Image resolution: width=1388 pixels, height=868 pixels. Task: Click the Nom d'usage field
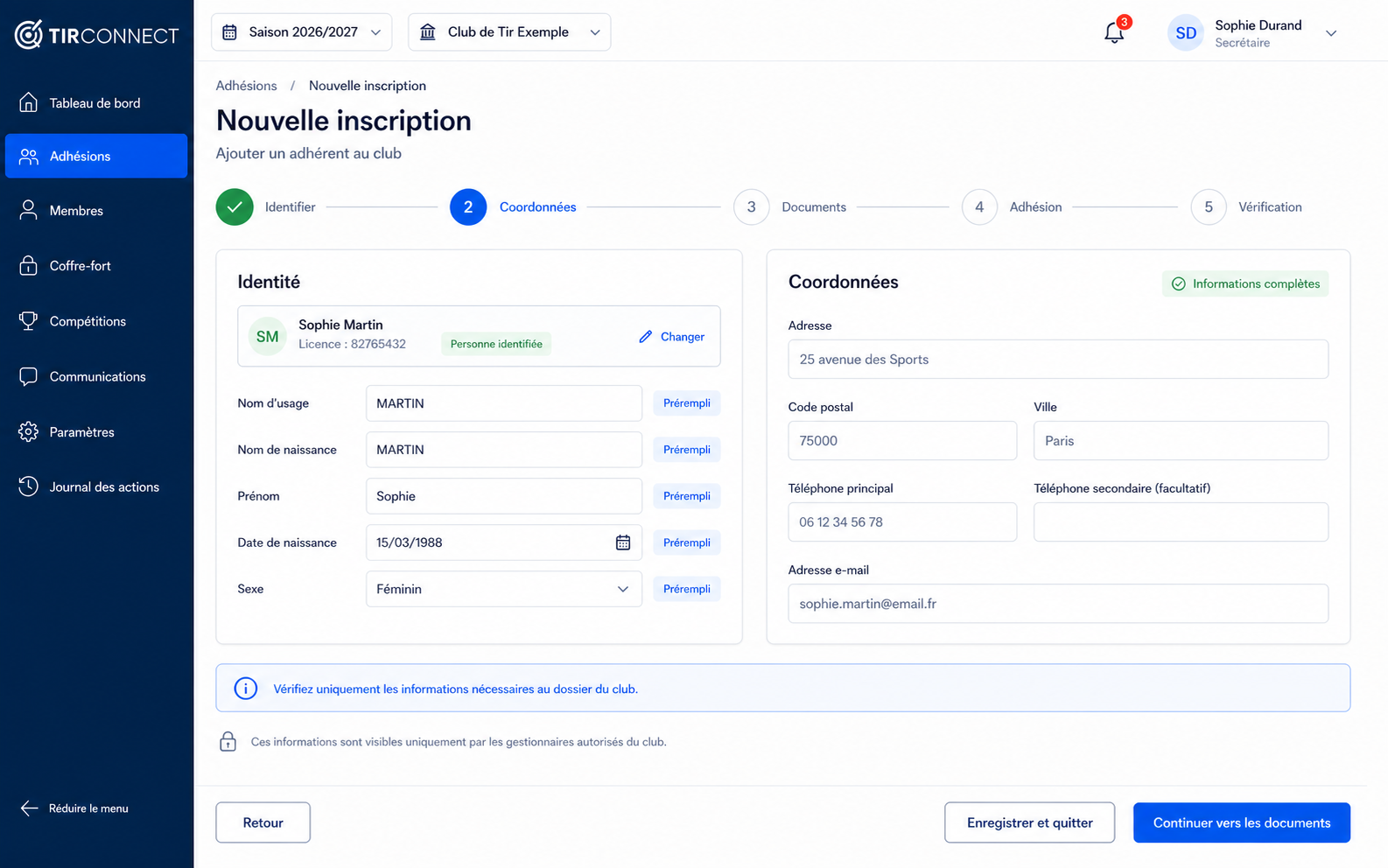(504, 403)
